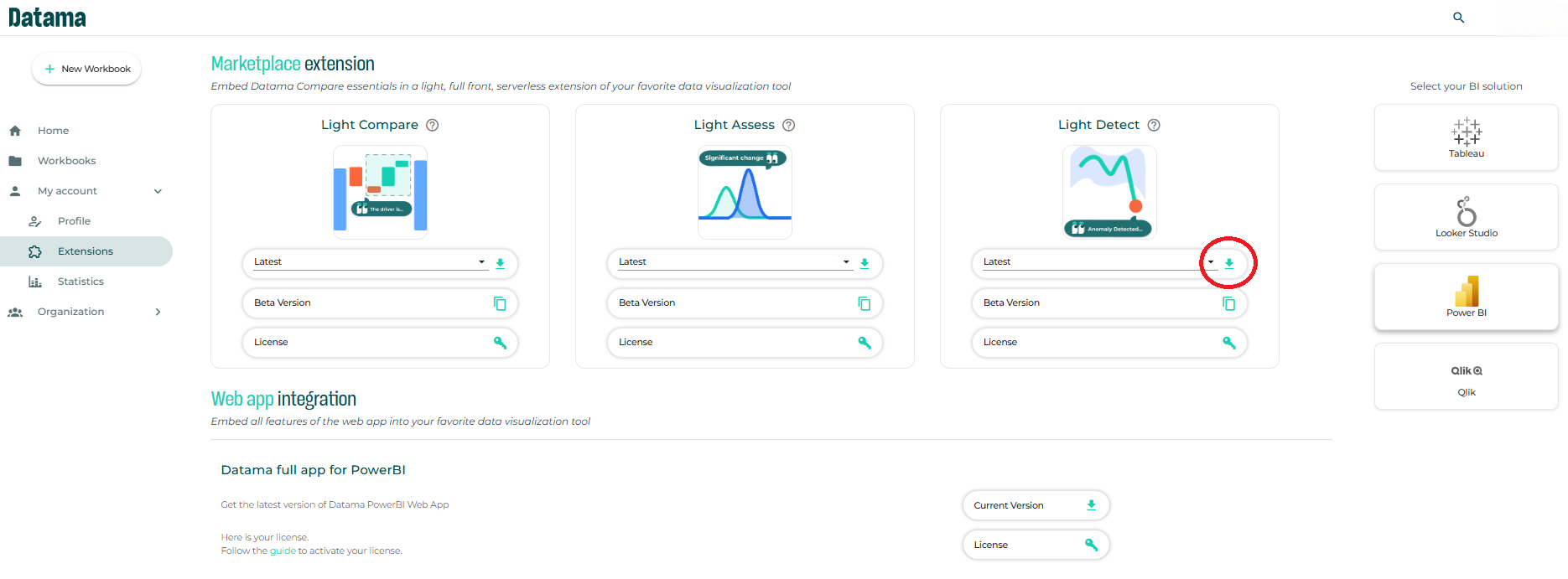
Task: Copy Light Detect Beta Version link
Action: (1229, 303)
